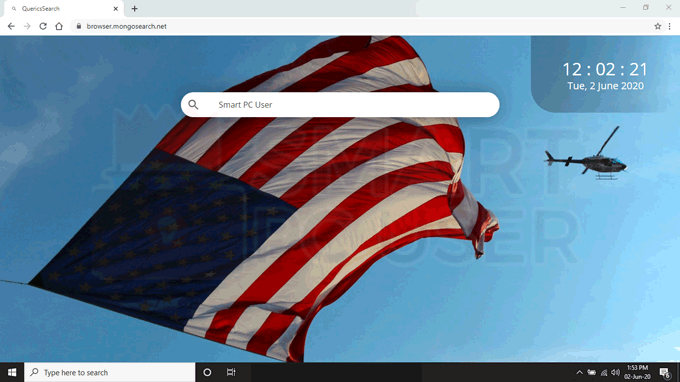The width and height of the screenshot is (680, 382).
Task: Open volume control in system tray
Action: coord(615,372)
